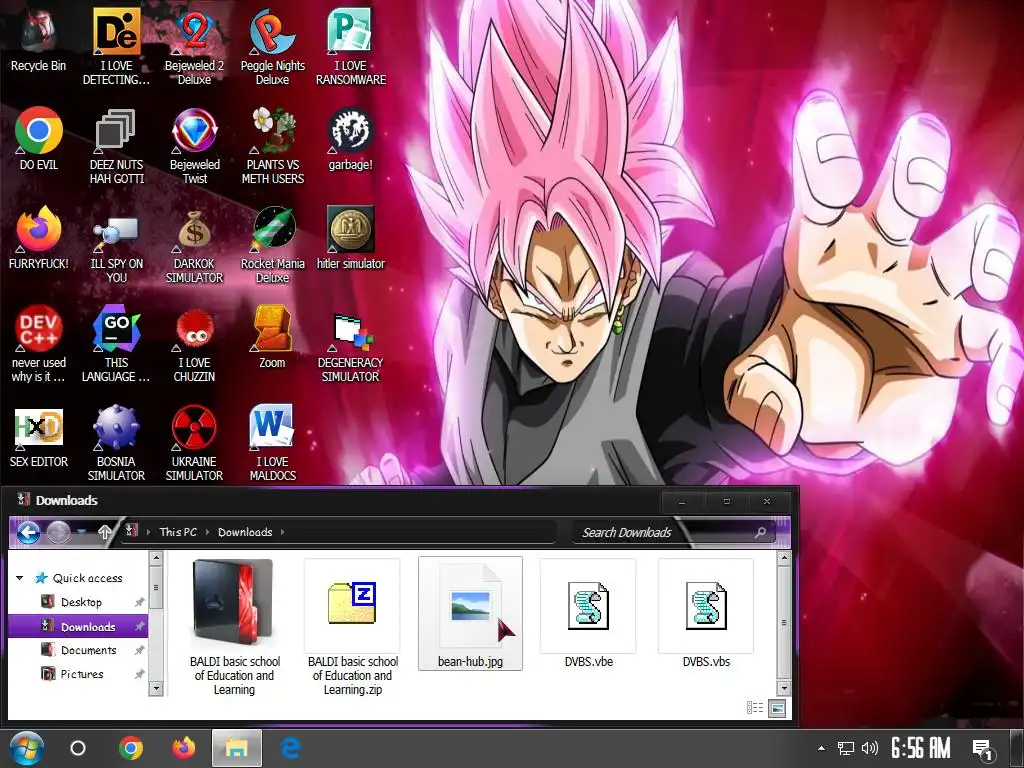Open the Firefox desktop shortcut
The image size is (1024, 768).
[39, 238]
